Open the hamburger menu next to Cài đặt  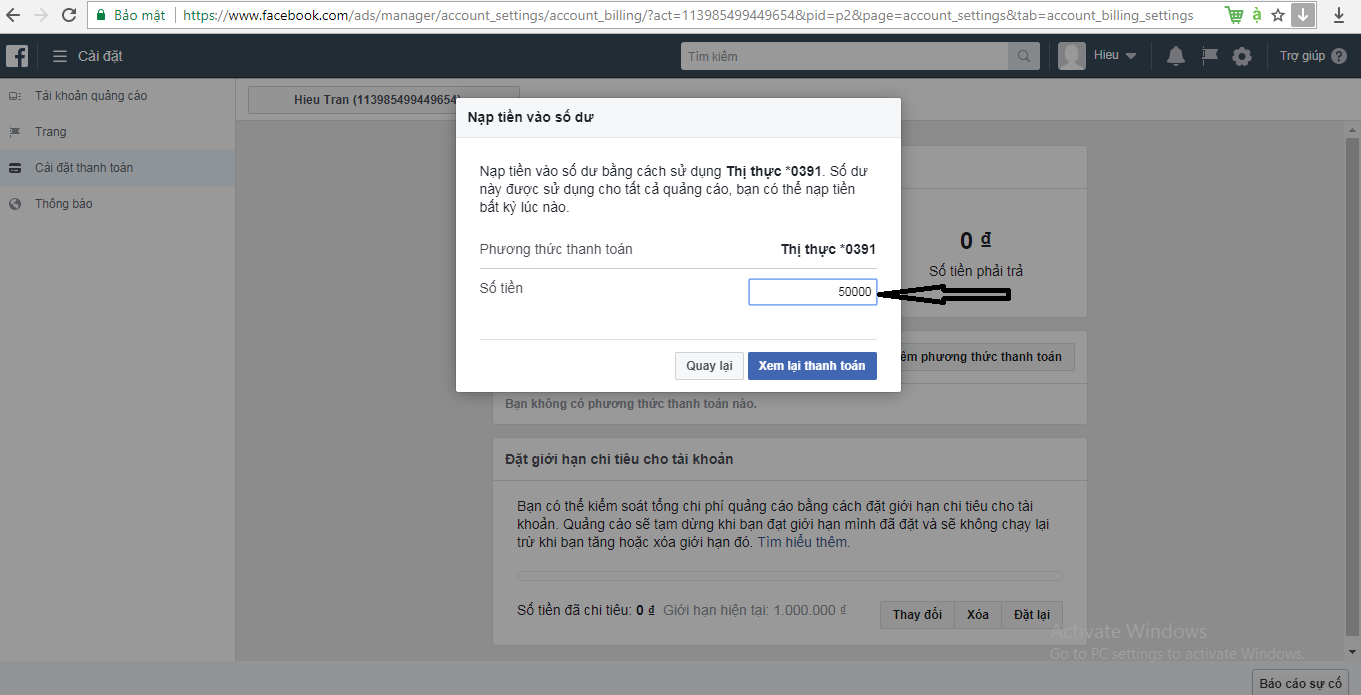click(x=60, y=56)
